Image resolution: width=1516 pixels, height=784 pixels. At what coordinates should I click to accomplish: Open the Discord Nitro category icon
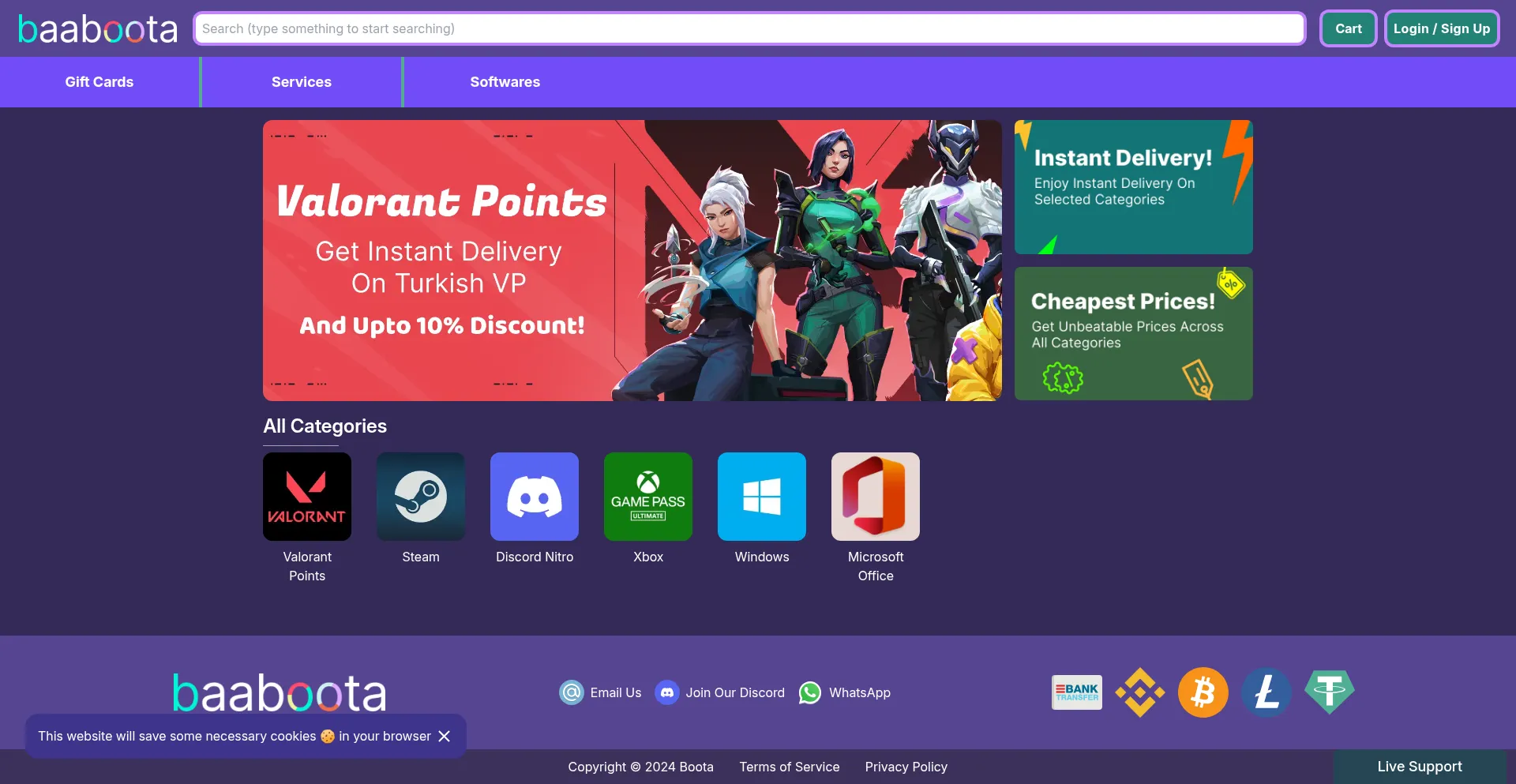(x=535, y=497)
